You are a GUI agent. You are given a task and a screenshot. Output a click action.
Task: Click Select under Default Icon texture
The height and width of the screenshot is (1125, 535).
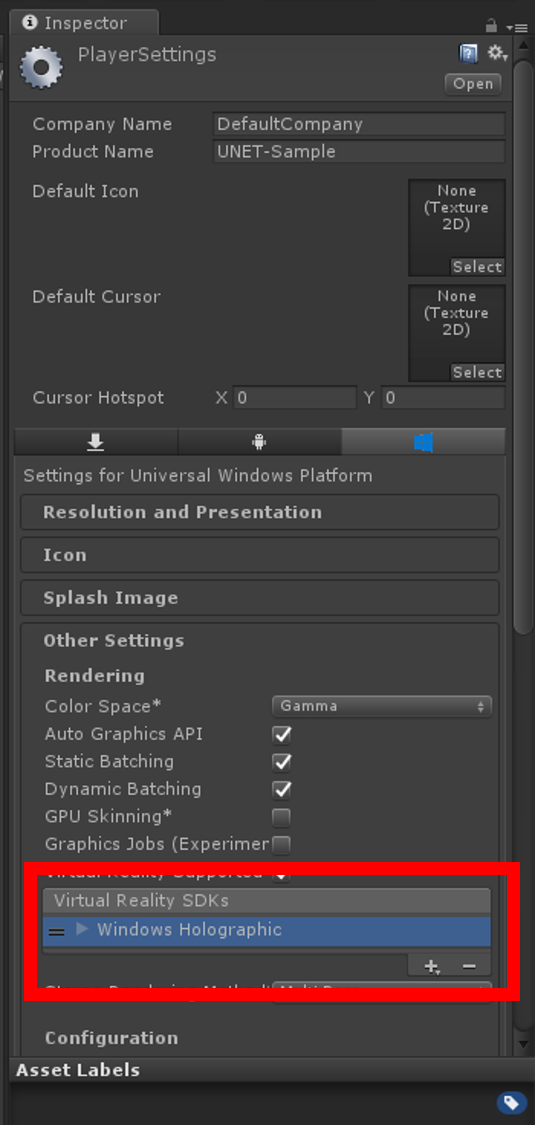pos(478,267)
